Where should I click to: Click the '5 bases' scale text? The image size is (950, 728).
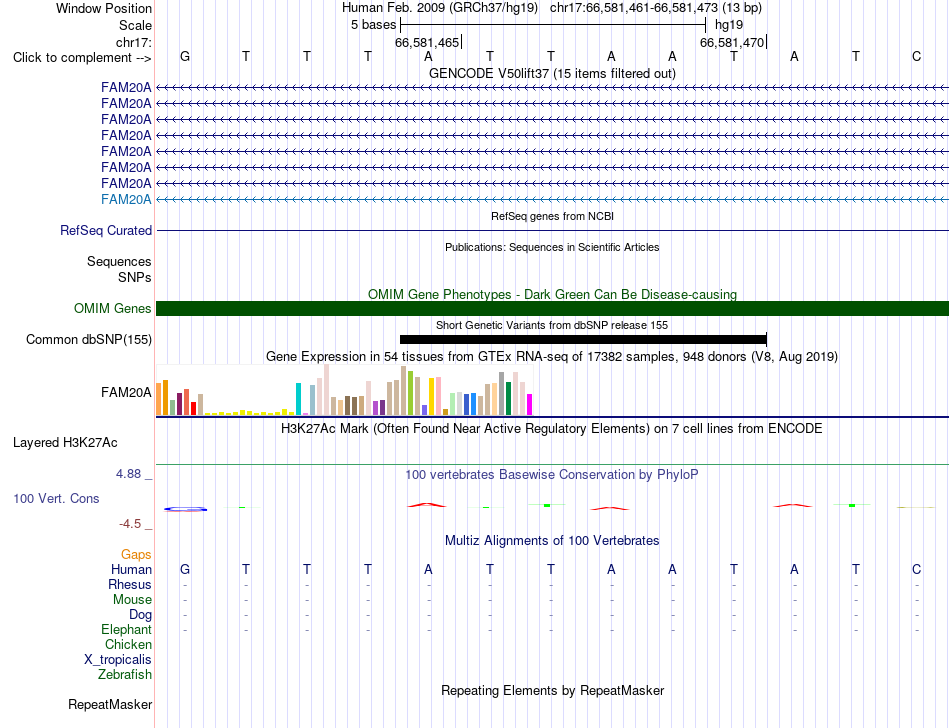[373, 25]
